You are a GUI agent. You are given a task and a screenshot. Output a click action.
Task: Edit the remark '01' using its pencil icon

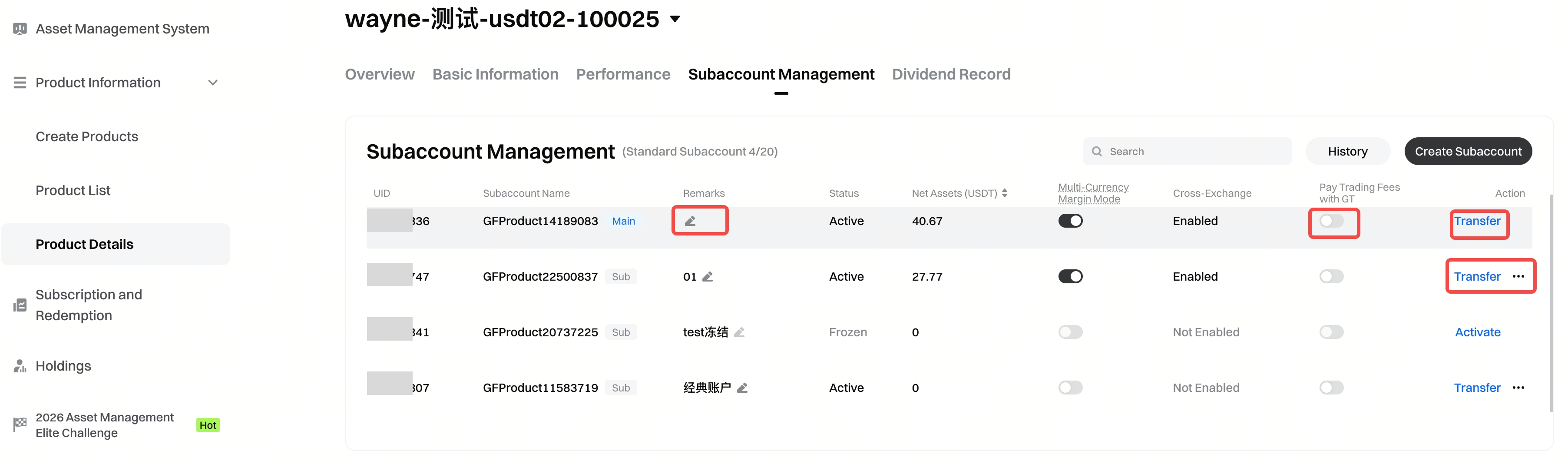tap(707, 276)
